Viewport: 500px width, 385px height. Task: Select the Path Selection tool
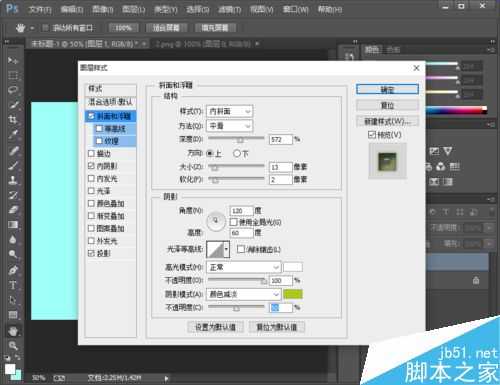pyautogui.click(x=13, y=300)
